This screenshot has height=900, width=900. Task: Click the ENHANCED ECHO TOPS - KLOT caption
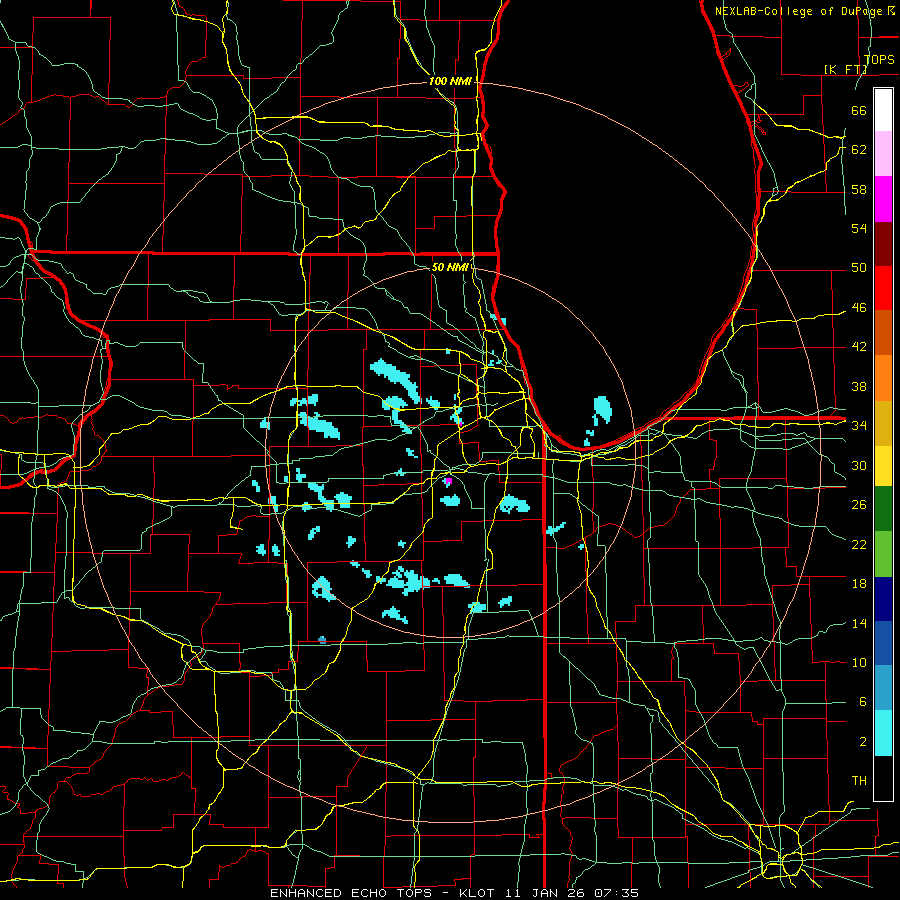click(x=381, y=893)
